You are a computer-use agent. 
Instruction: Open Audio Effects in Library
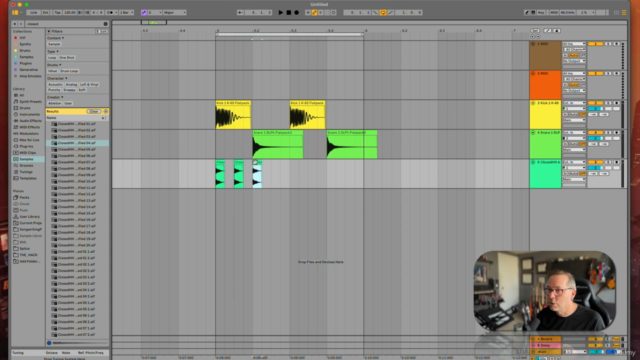(31, 121)
